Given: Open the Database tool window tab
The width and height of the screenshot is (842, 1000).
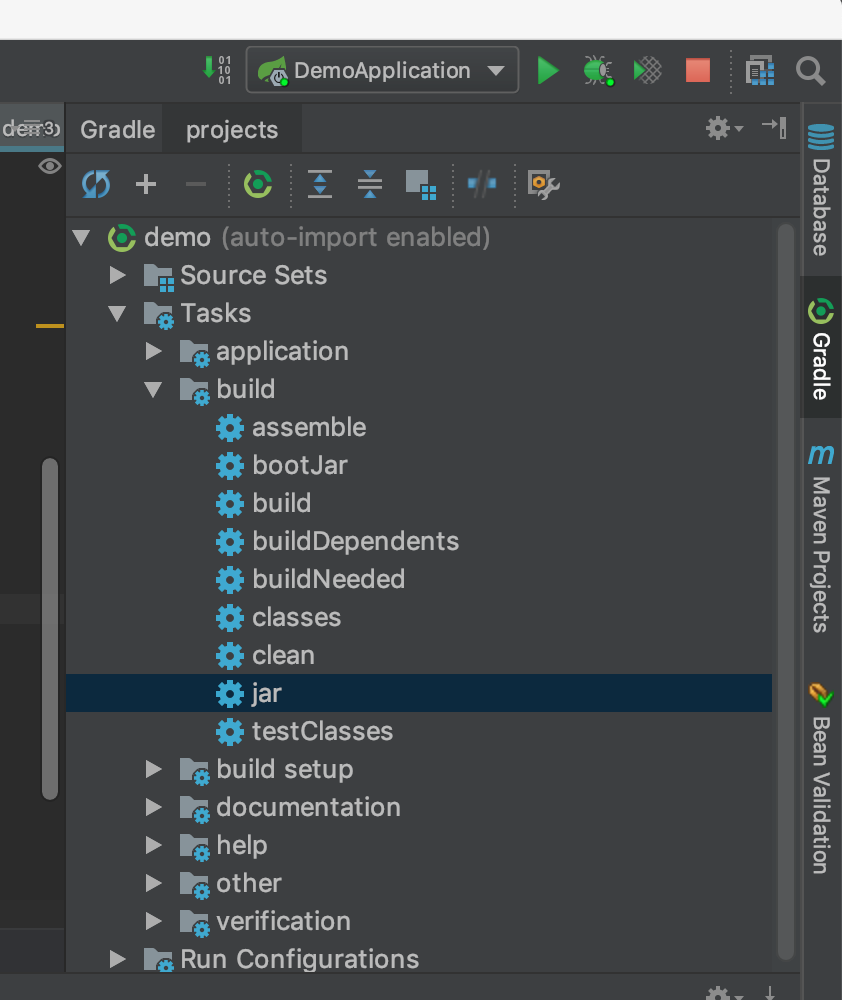Looking at the screenshot, I should 820,190.
